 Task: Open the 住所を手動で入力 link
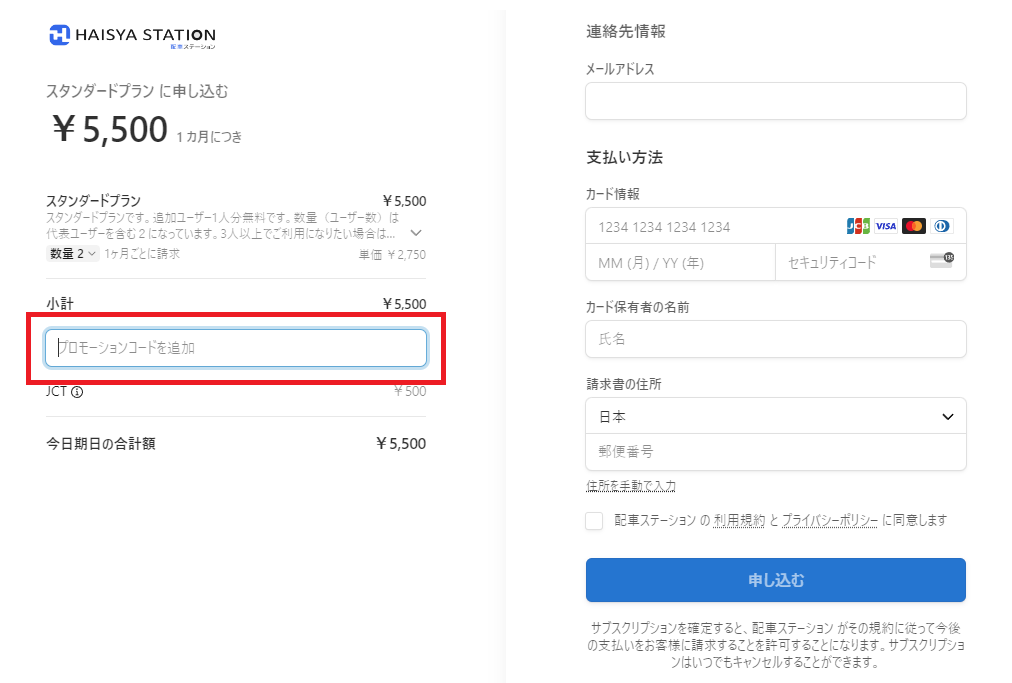[631, 485]
